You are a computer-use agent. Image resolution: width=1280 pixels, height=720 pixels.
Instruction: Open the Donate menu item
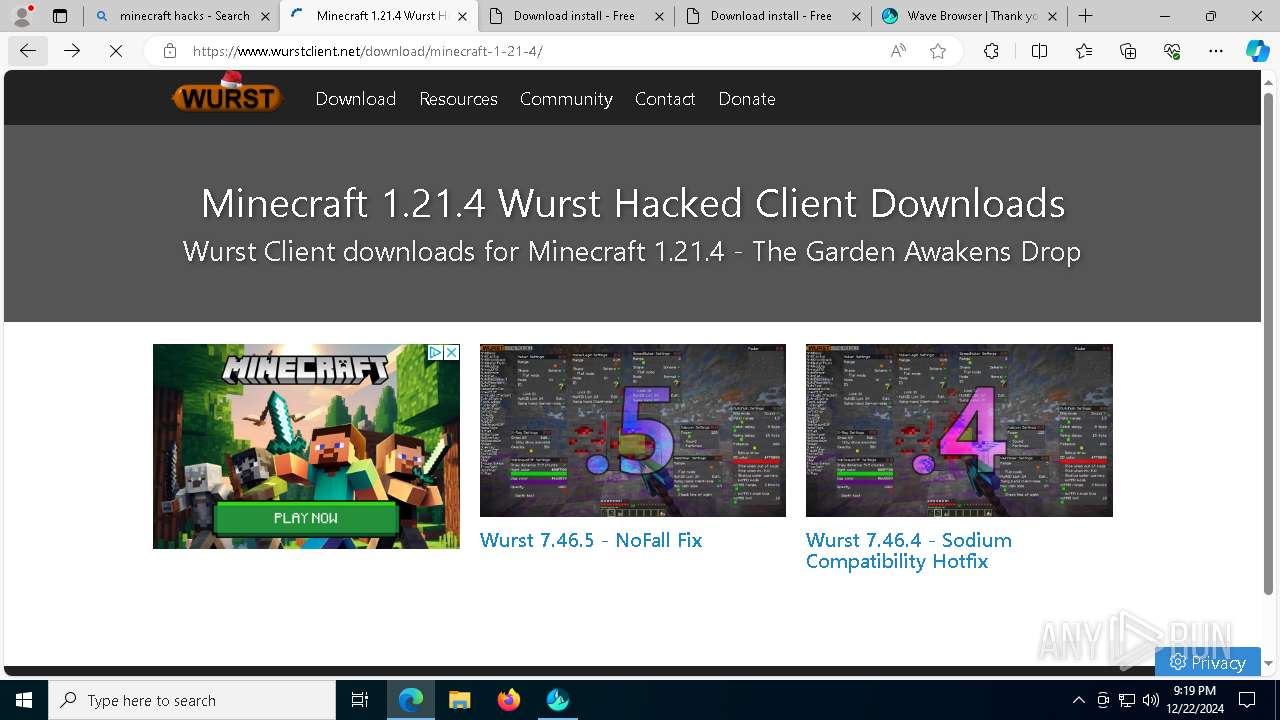click(747, 98)
